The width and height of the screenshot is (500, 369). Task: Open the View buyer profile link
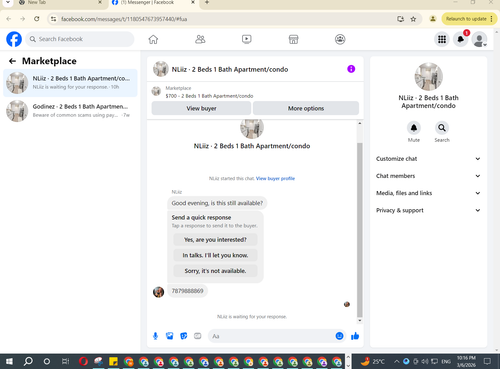(275, 178)
